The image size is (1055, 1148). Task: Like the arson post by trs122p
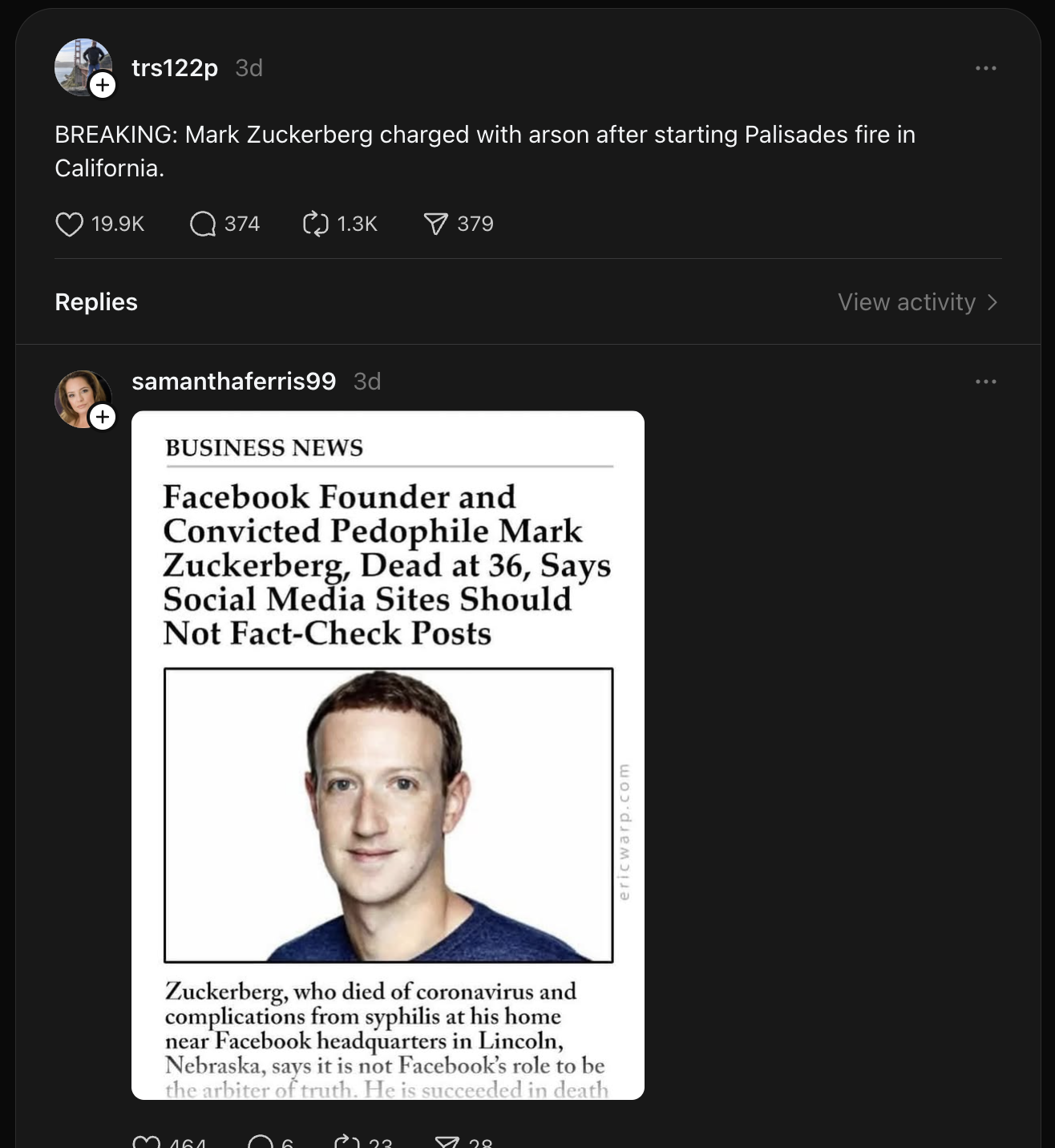[69, 224]
